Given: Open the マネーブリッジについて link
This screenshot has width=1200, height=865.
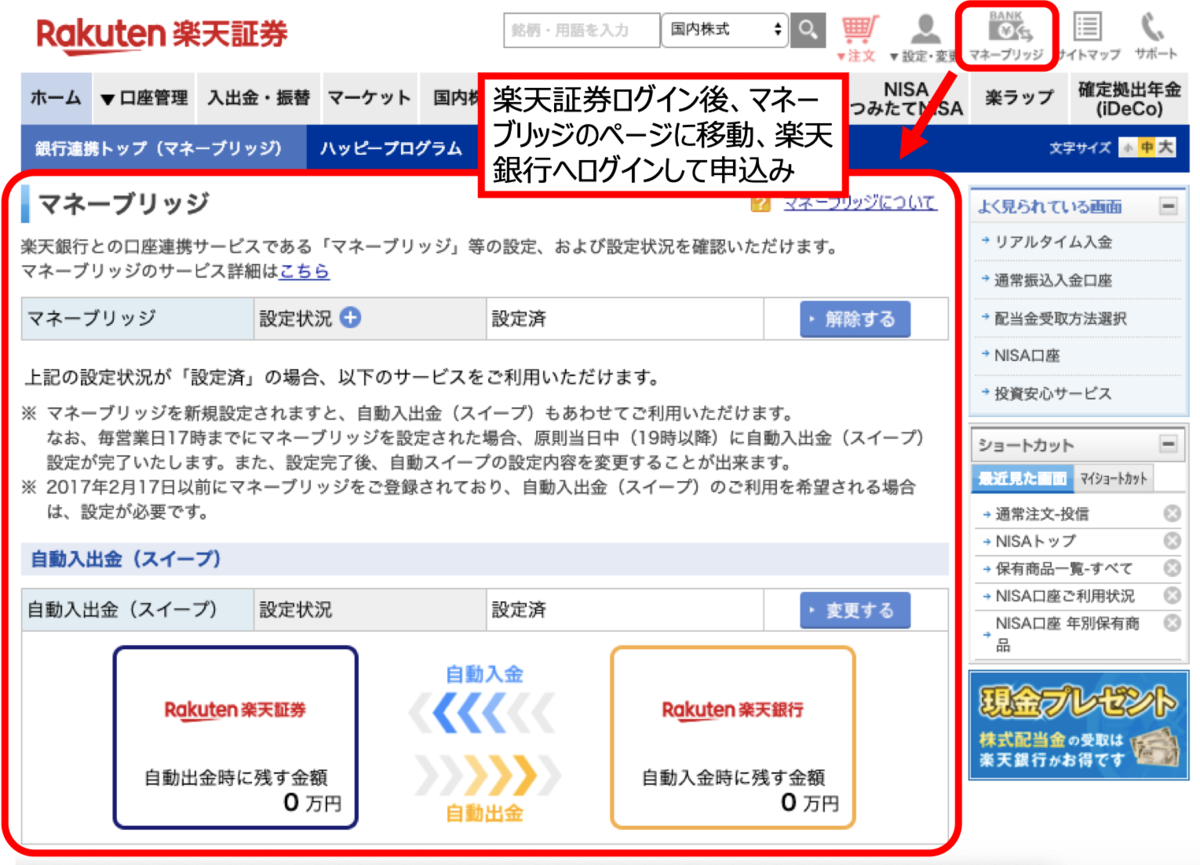Looking at the screenshot, I should pos(860,203).
